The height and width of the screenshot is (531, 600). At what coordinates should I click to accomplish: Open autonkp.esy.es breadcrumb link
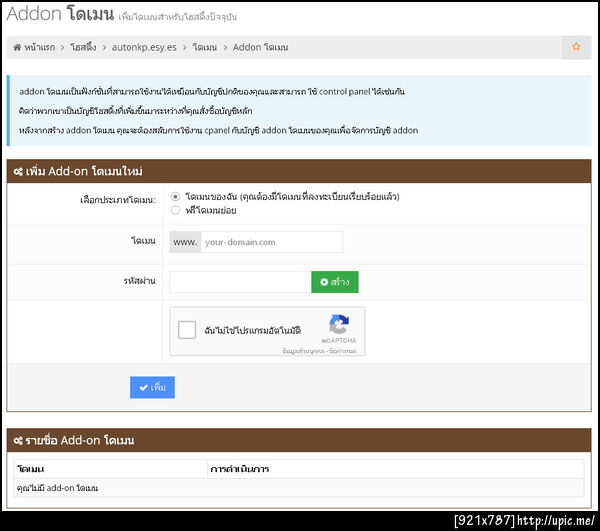tap(144, 47)
